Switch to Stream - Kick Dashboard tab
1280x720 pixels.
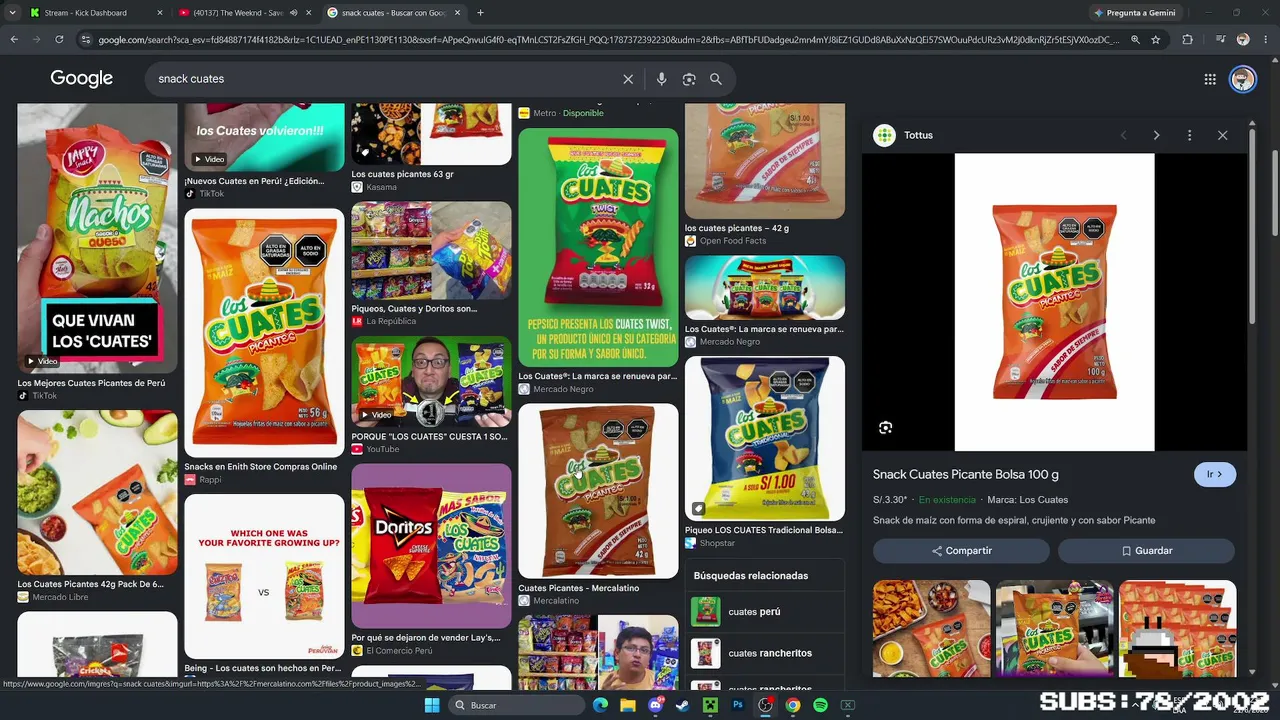coord(96,13)
